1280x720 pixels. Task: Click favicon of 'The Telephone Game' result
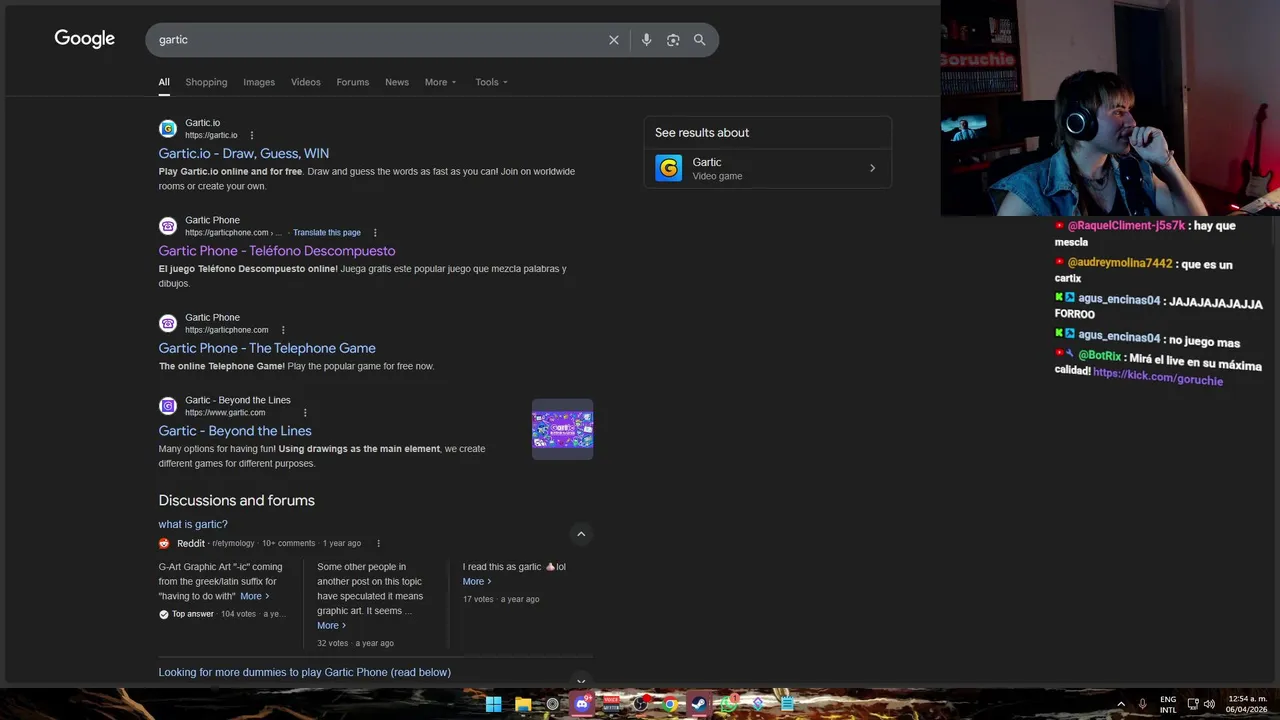pos(168,323)
